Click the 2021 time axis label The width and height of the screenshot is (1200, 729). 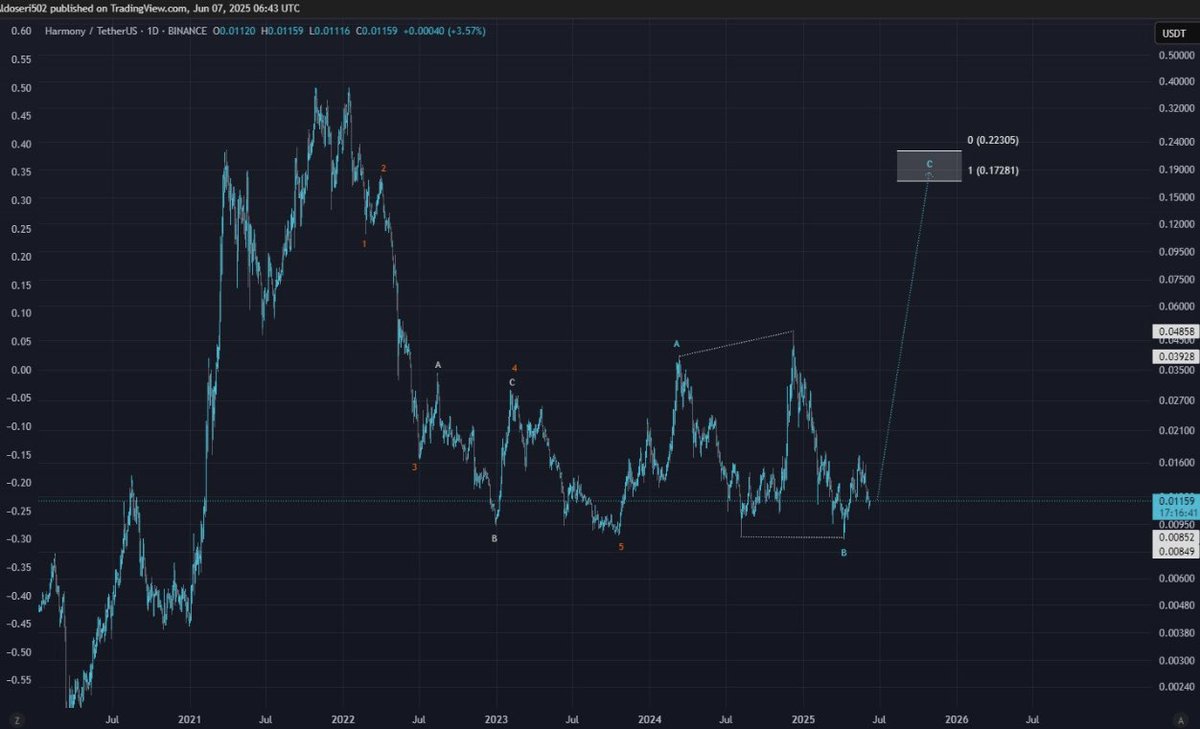[x=190, y=718]
